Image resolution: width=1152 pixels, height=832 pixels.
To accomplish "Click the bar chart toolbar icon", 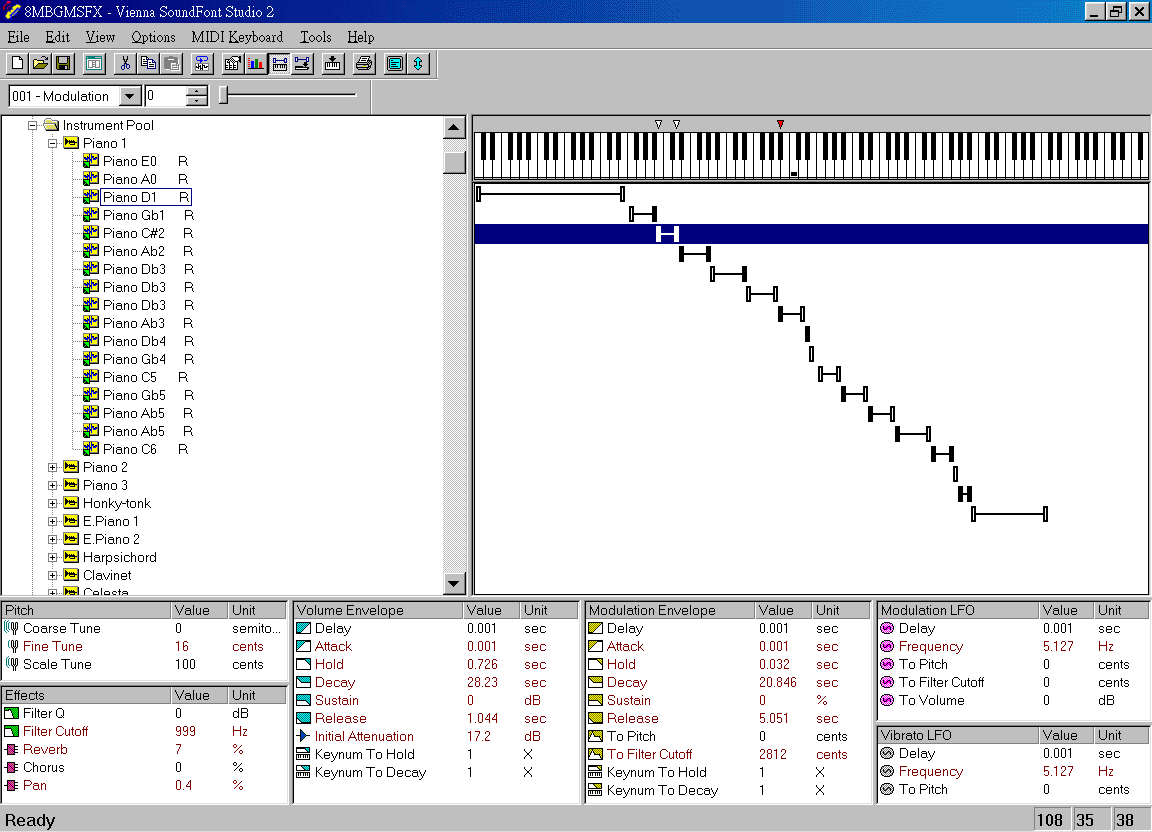I will (x=256, y=64).
